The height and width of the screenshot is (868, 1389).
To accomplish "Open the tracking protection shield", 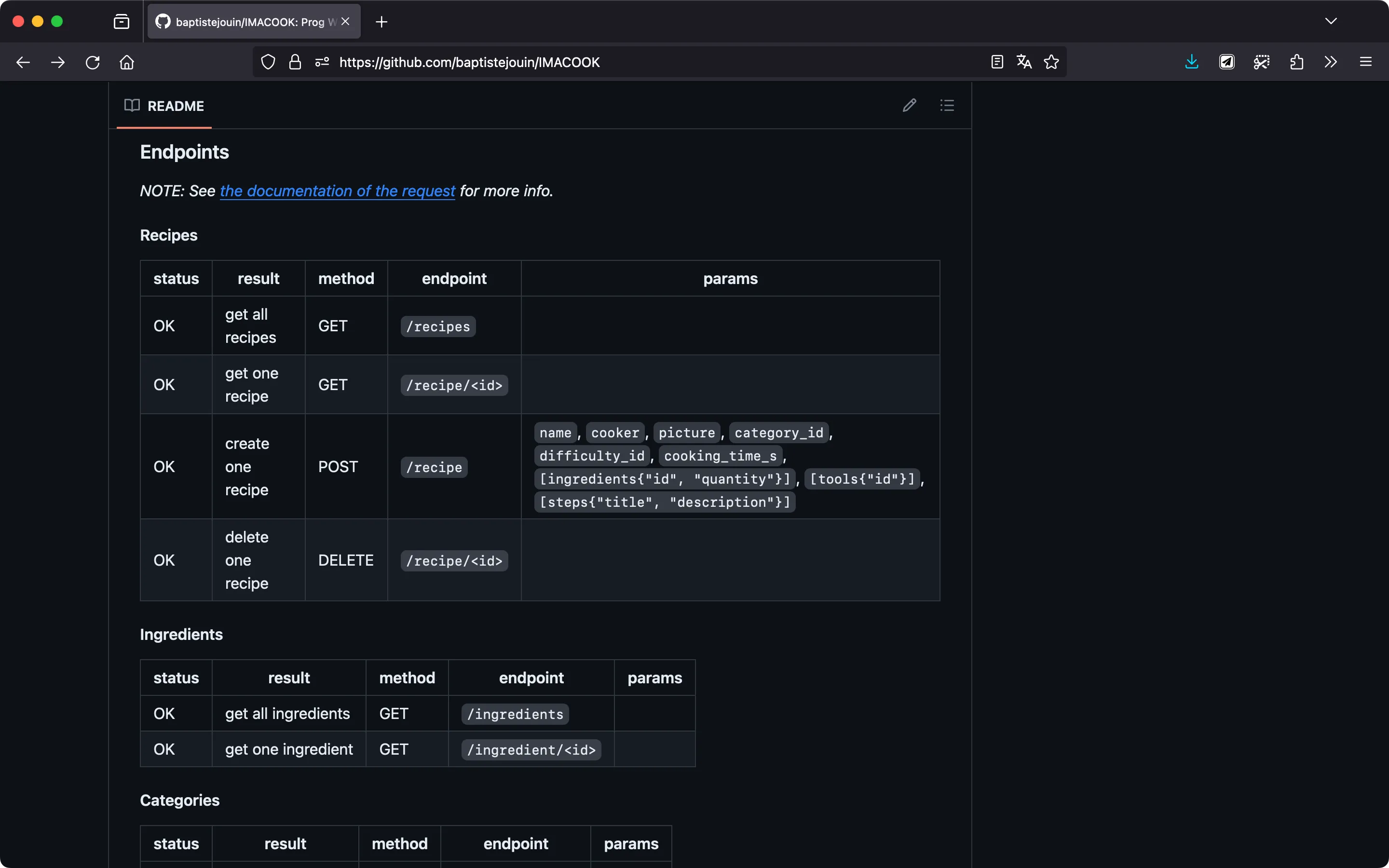I will 268,62.
